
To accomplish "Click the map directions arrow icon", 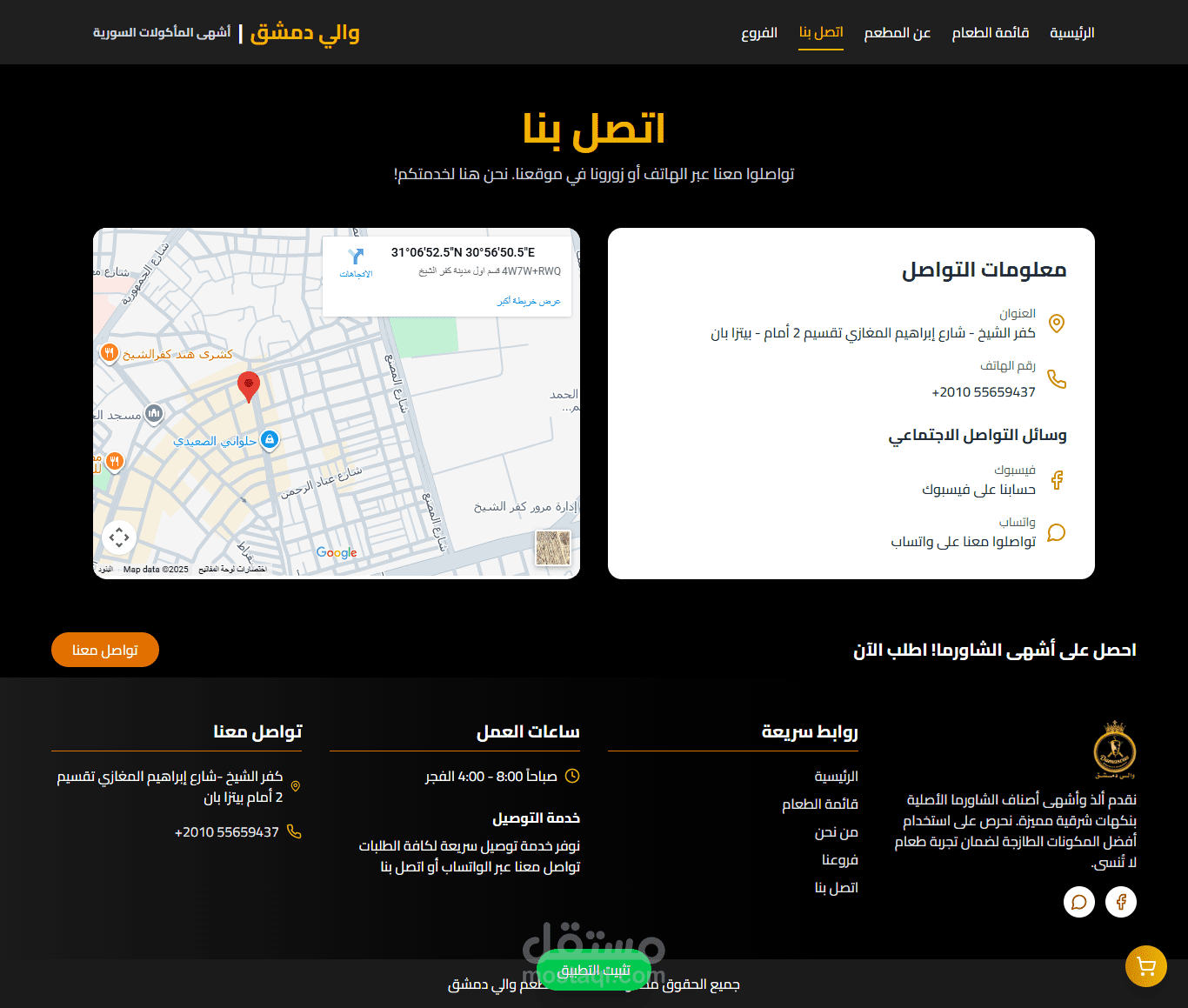I will (x=356, y=257).
